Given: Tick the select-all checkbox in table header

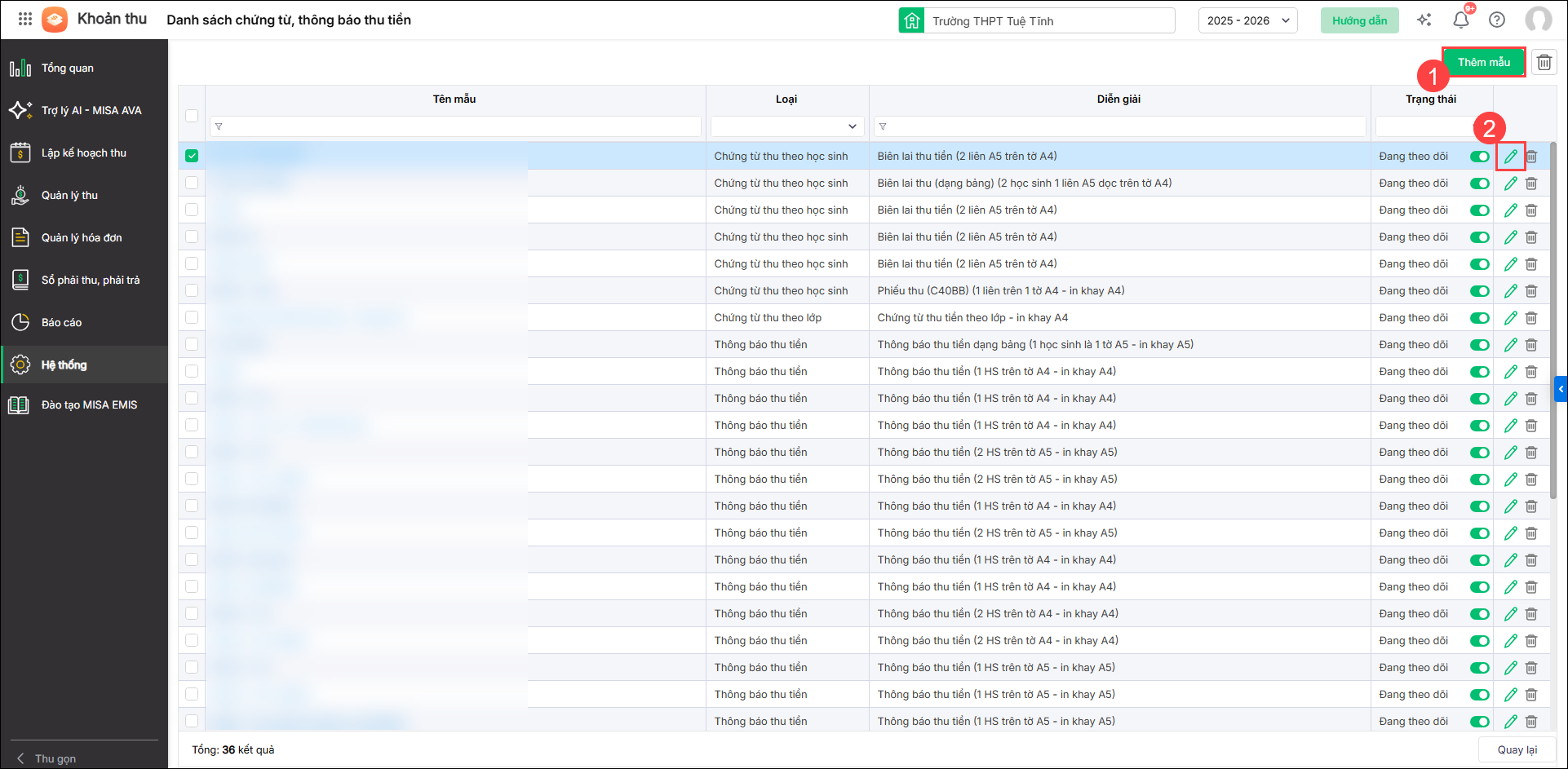Looking at the screenshot, I should (192, 116).
